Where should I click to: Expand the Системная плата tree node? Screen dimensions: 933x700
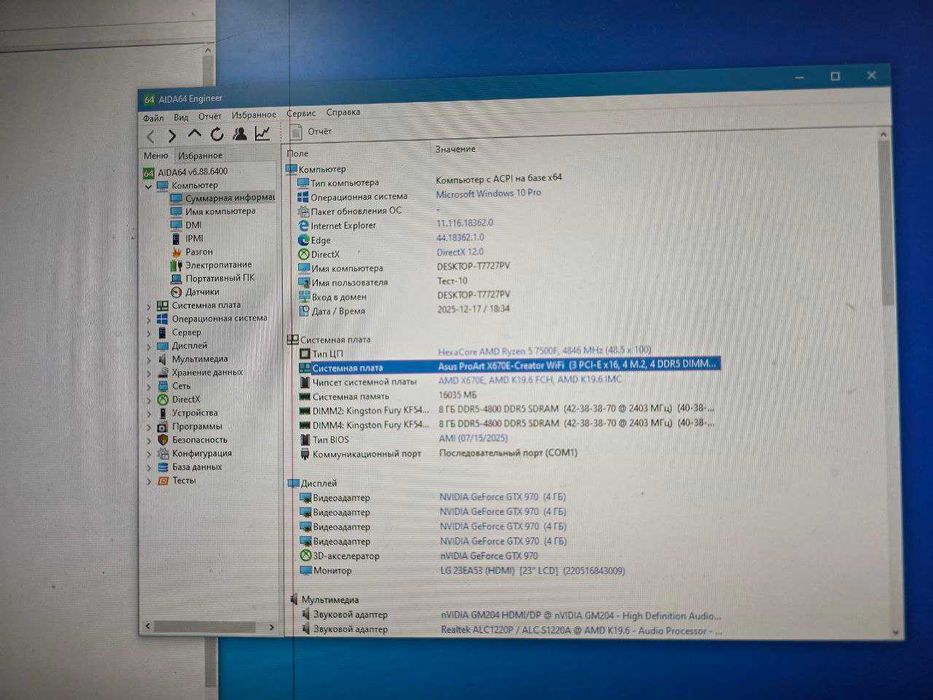tap(149, 307)
